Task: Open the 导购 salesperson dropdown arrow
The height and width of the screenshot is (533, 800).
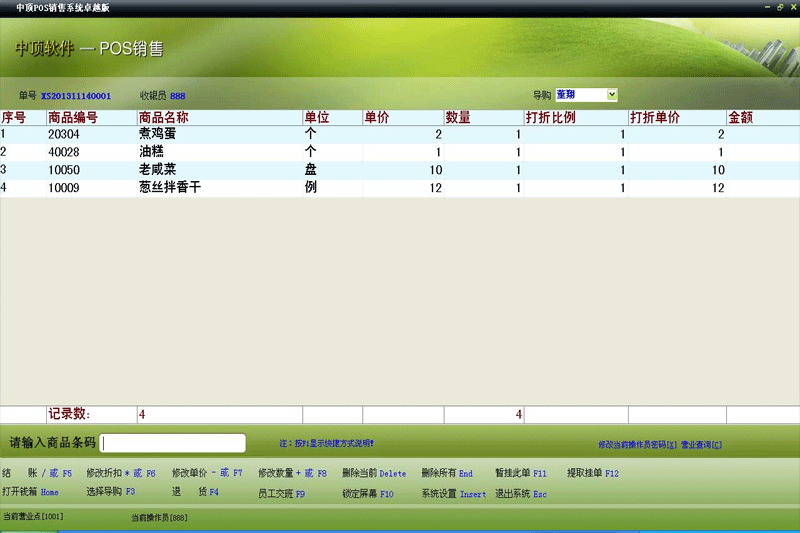Action: click(x=612, y=94)
